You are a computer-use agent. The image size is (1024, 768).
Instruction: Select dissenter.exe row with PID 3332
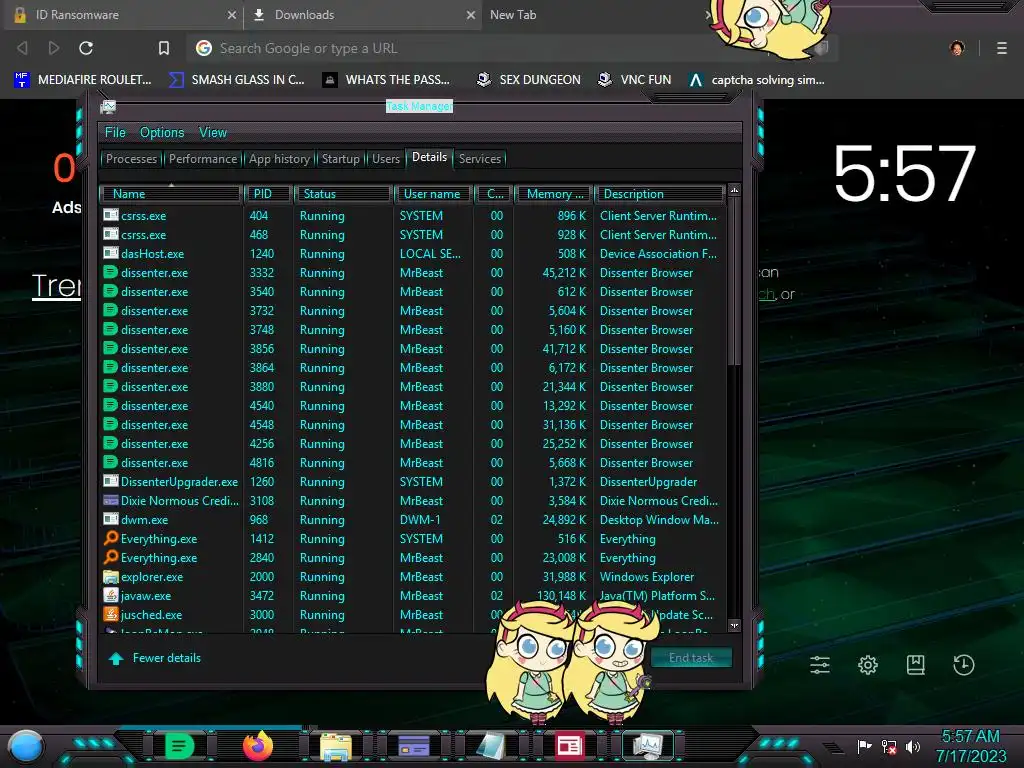[413, 272]
